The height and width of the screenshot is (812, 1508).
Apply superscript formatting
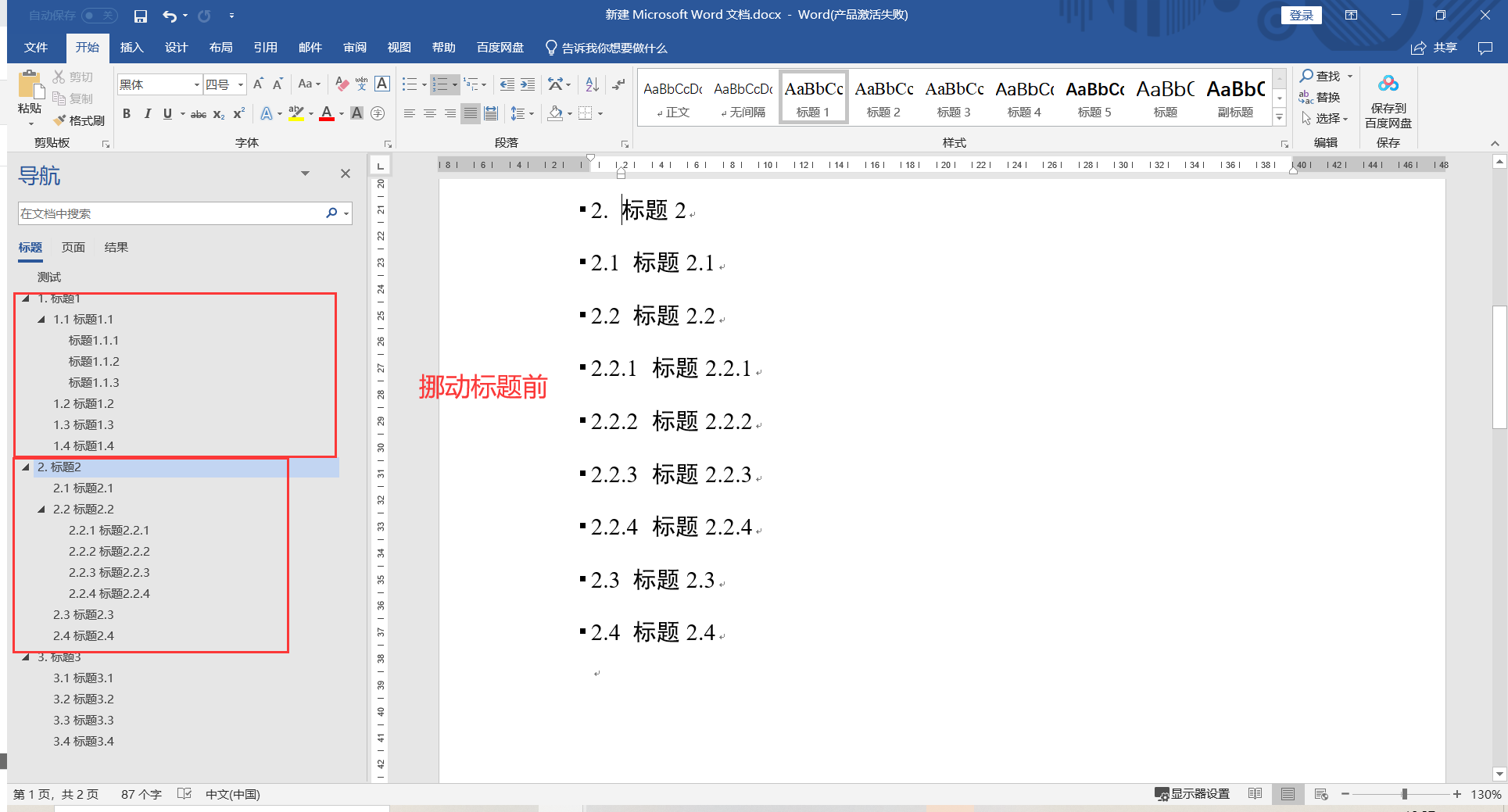(239, 114)
